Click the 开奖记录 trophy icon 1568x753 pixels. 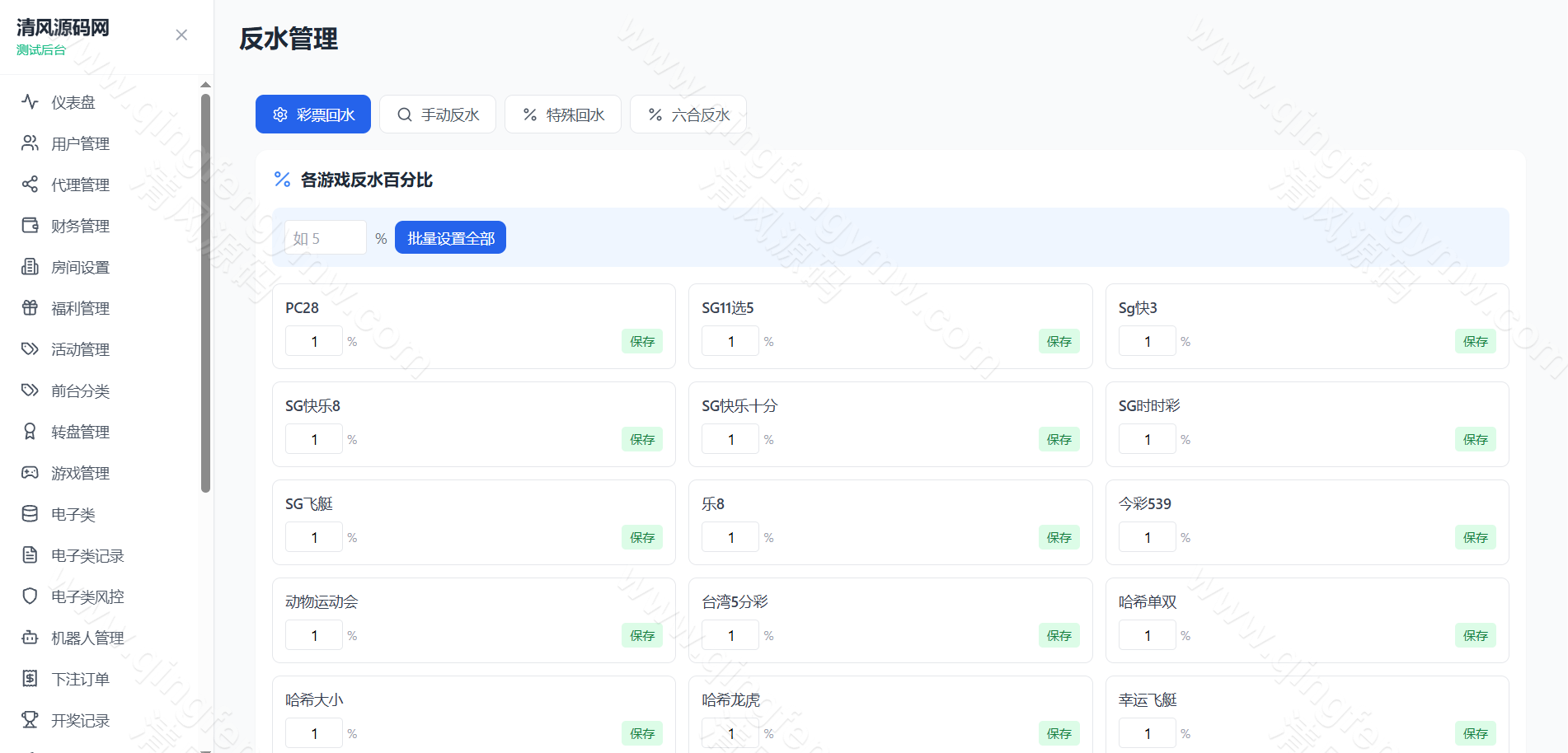pos(30,719)
